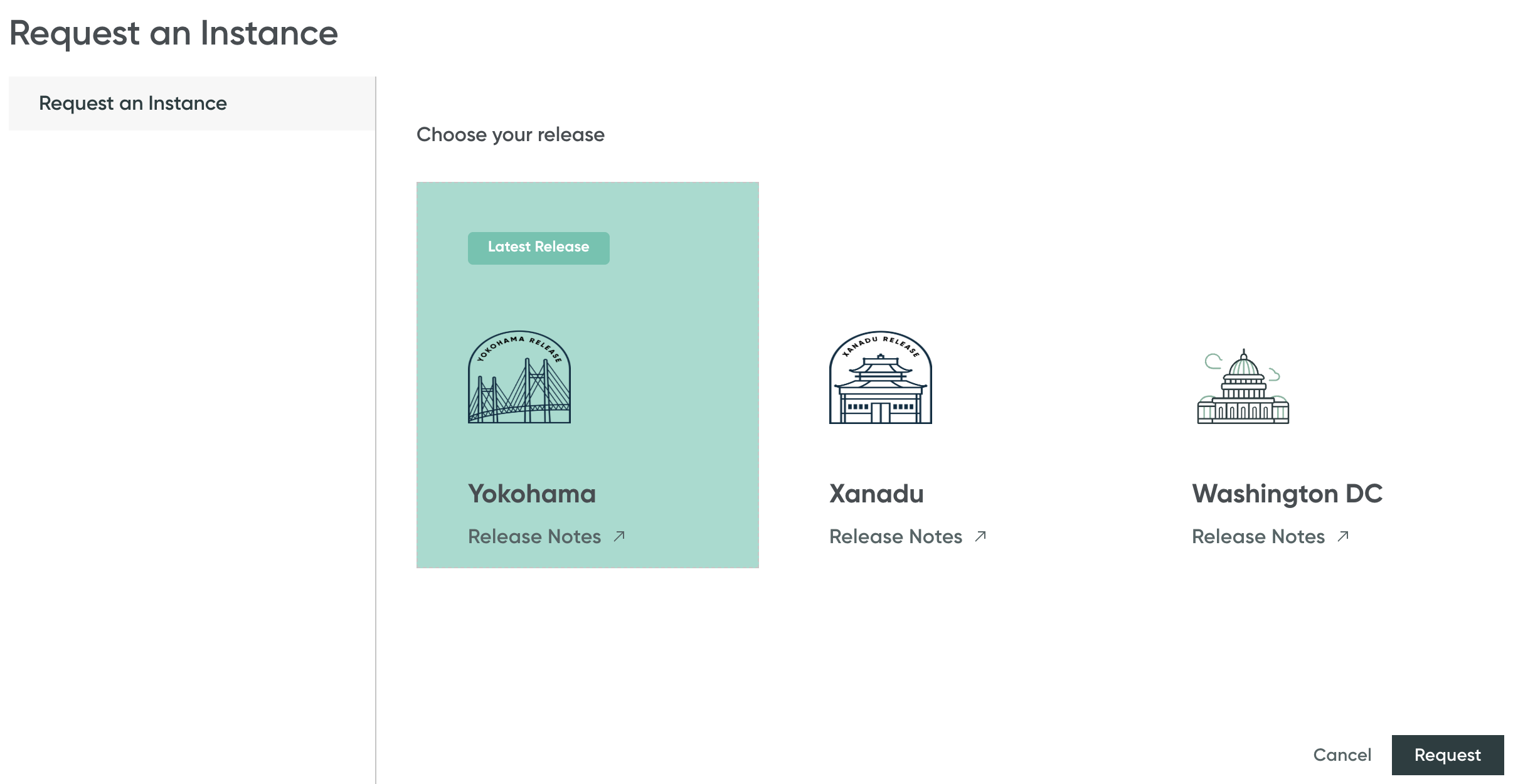Choose the Washington DC release by its name
The height and width of the screenshot is (784, 1513).
pos(1287,494)
